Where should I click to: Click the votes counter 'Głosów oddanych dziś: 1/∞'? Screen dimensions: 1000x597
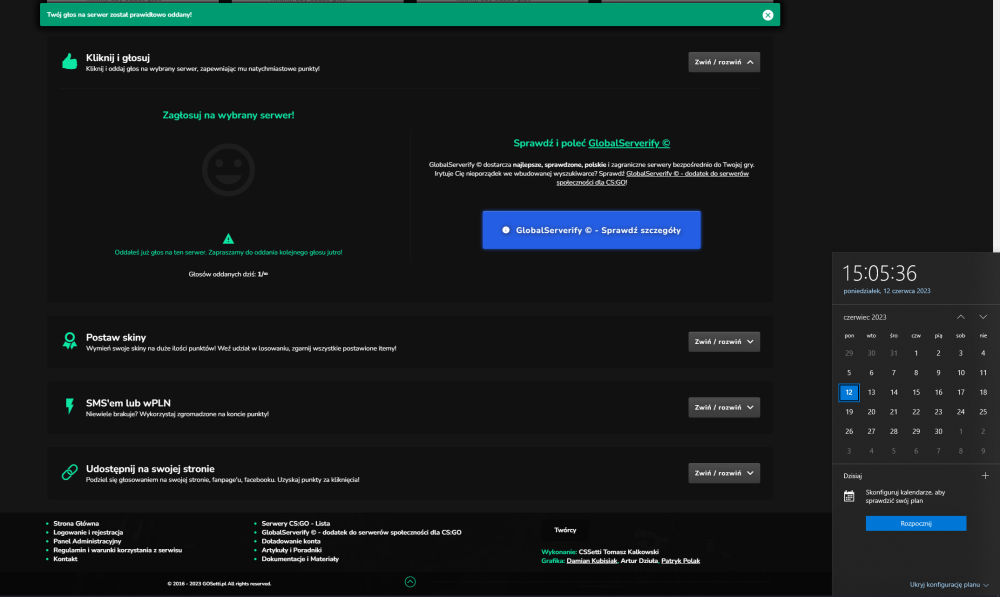[228, 274]
